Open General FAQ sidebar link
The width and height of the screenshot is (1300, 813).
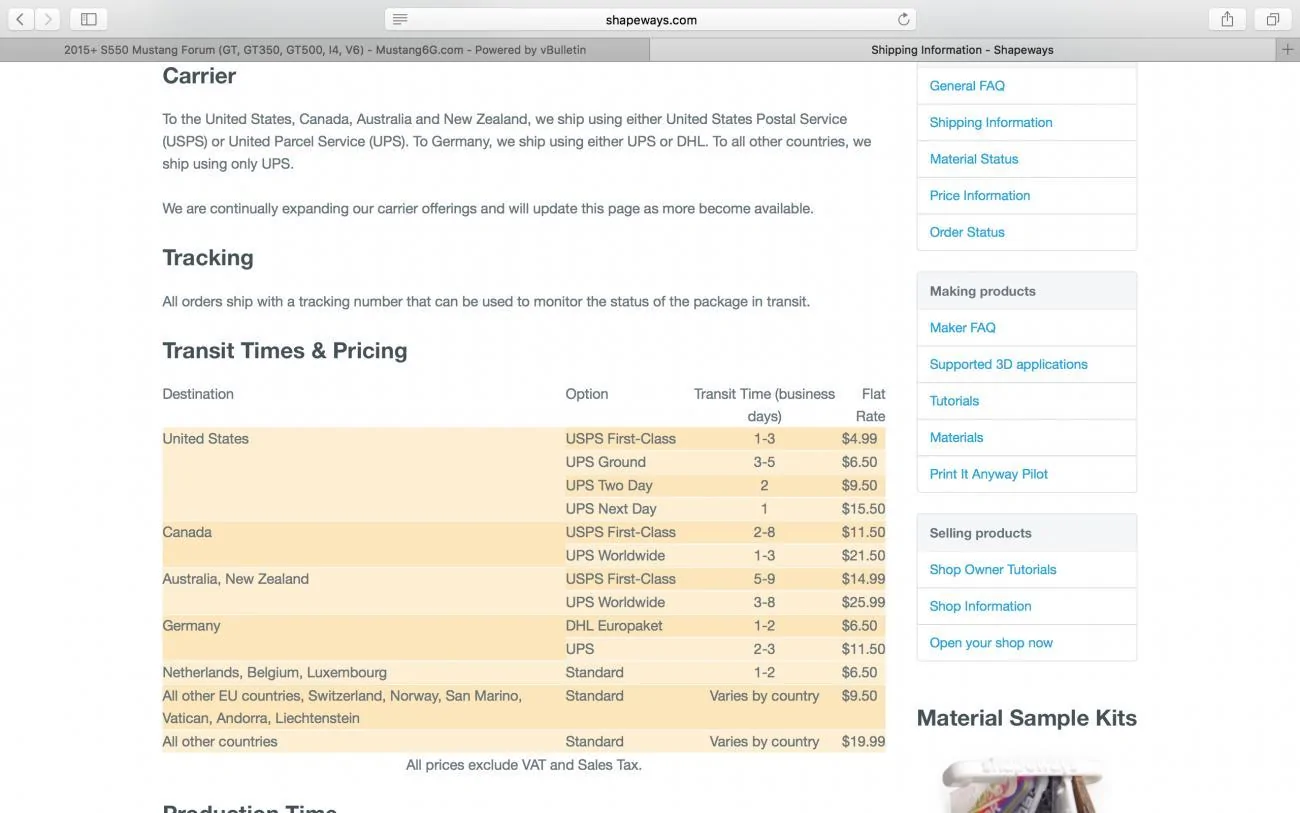[x=967, y=86]
